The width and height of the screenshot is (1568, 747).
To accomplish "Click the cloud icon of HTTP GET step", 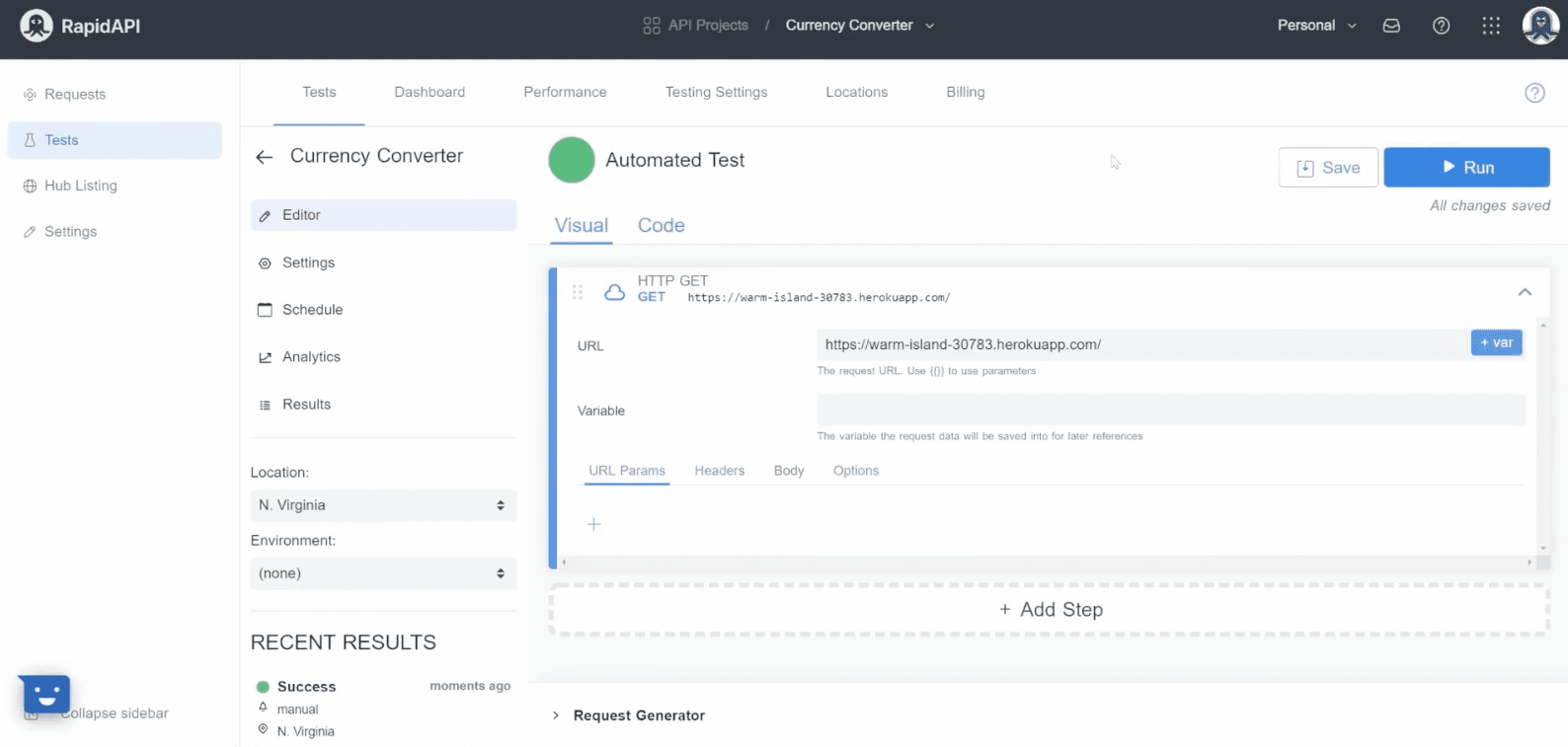I will point(614,292).
